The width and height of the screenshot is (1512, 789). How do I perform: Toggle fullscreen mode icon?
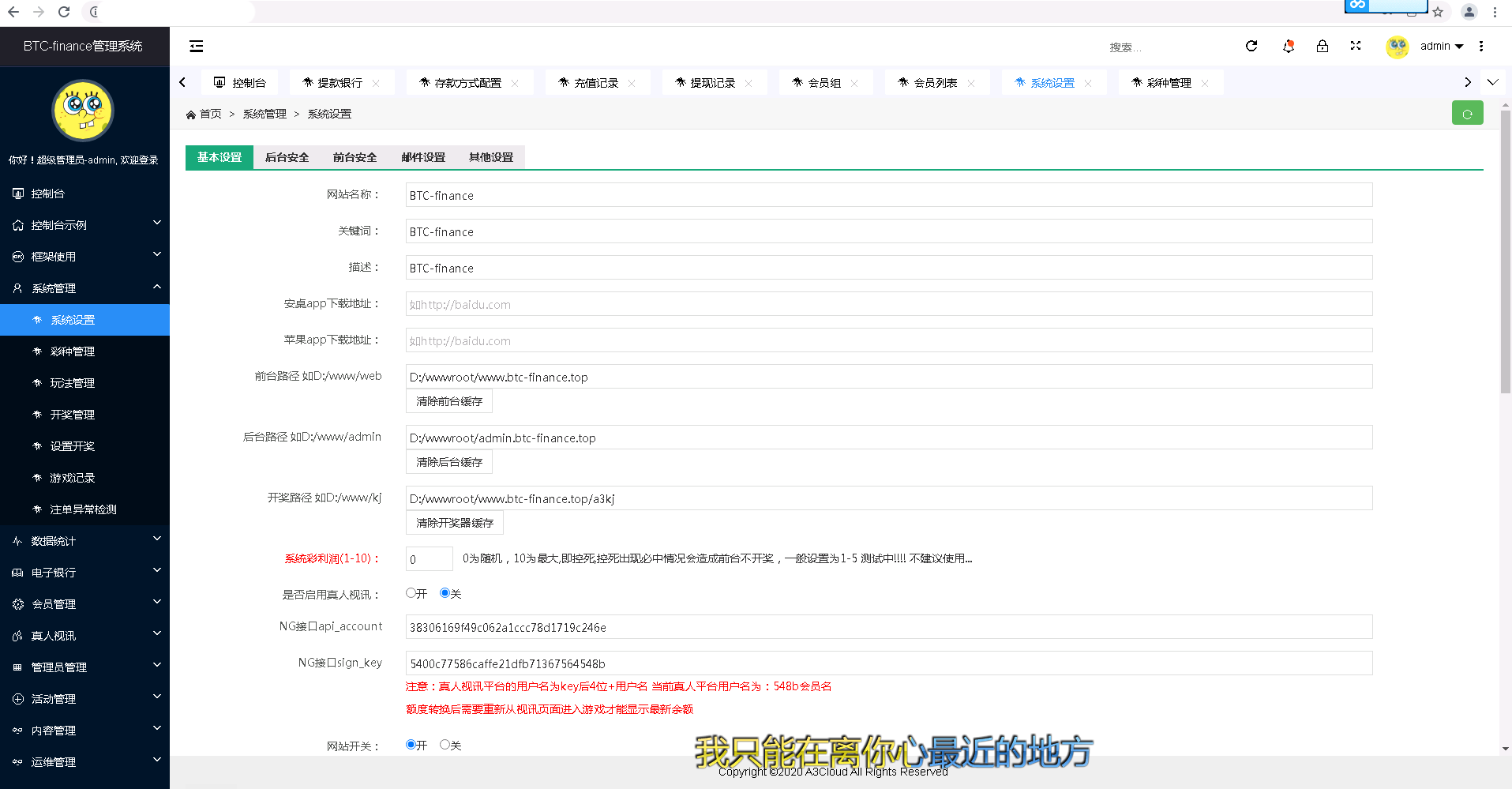pos(1356,47)
